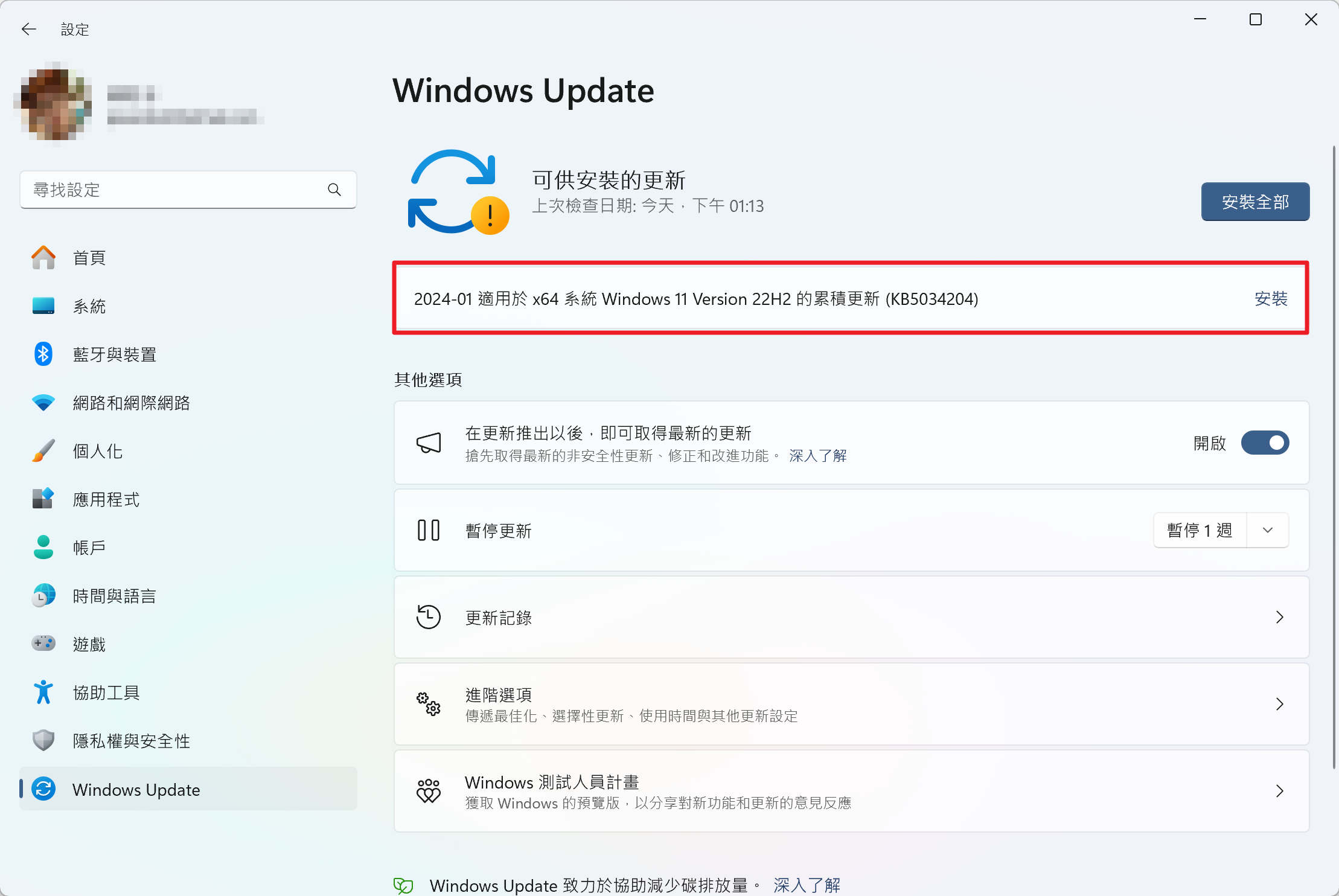This screenshot has width=1339, height=896.
Task: Click the search magnifier in 尋找設定
Action: (334, 190)
